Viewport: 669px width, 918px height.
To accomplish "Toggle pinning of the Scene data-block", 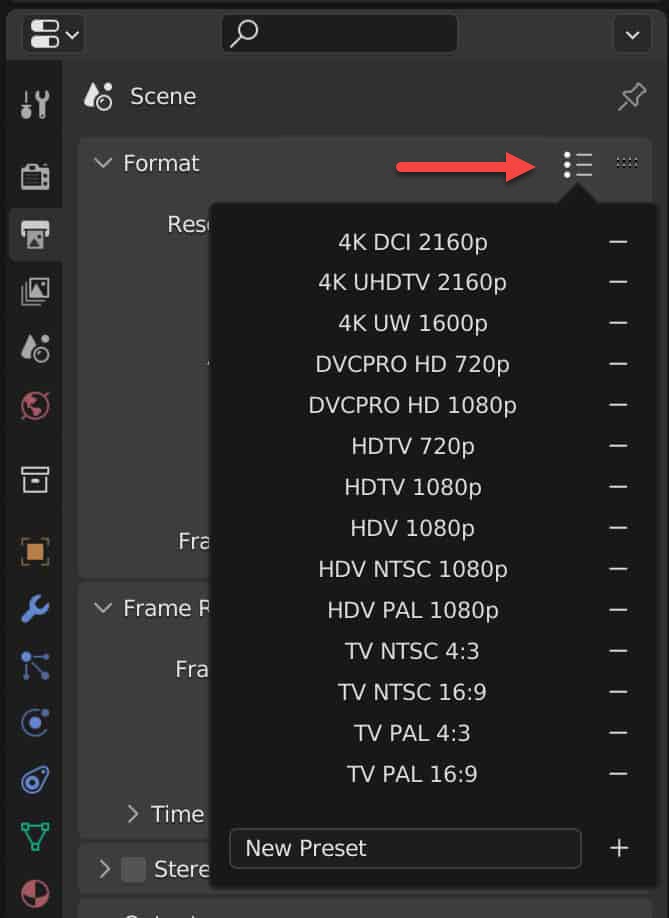I will (x=631, y=97).
